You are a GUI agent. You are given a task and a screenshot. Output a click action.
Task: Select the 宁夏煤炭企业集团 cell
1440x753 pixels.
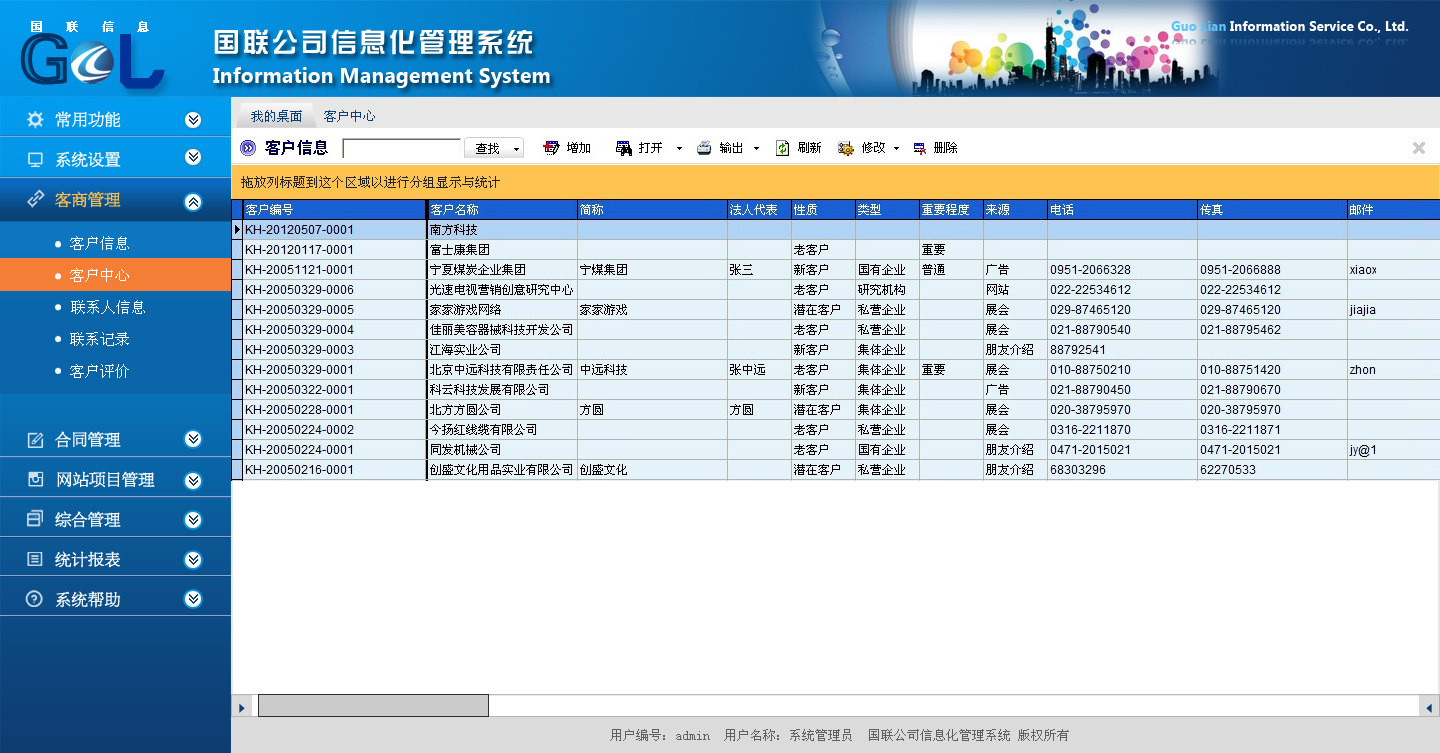pos(502,270)
